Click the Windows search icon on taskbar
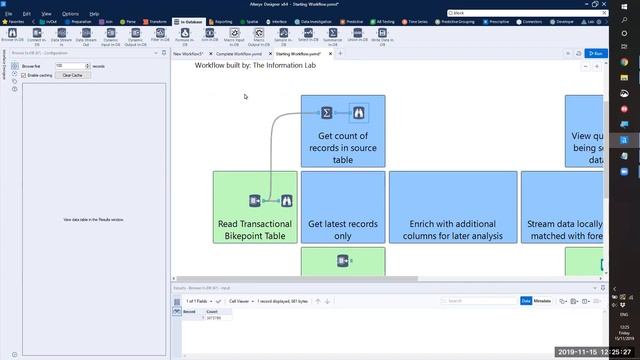Image resolution: width=640 pixels, height=360 pixels. (x=624, y=20)
